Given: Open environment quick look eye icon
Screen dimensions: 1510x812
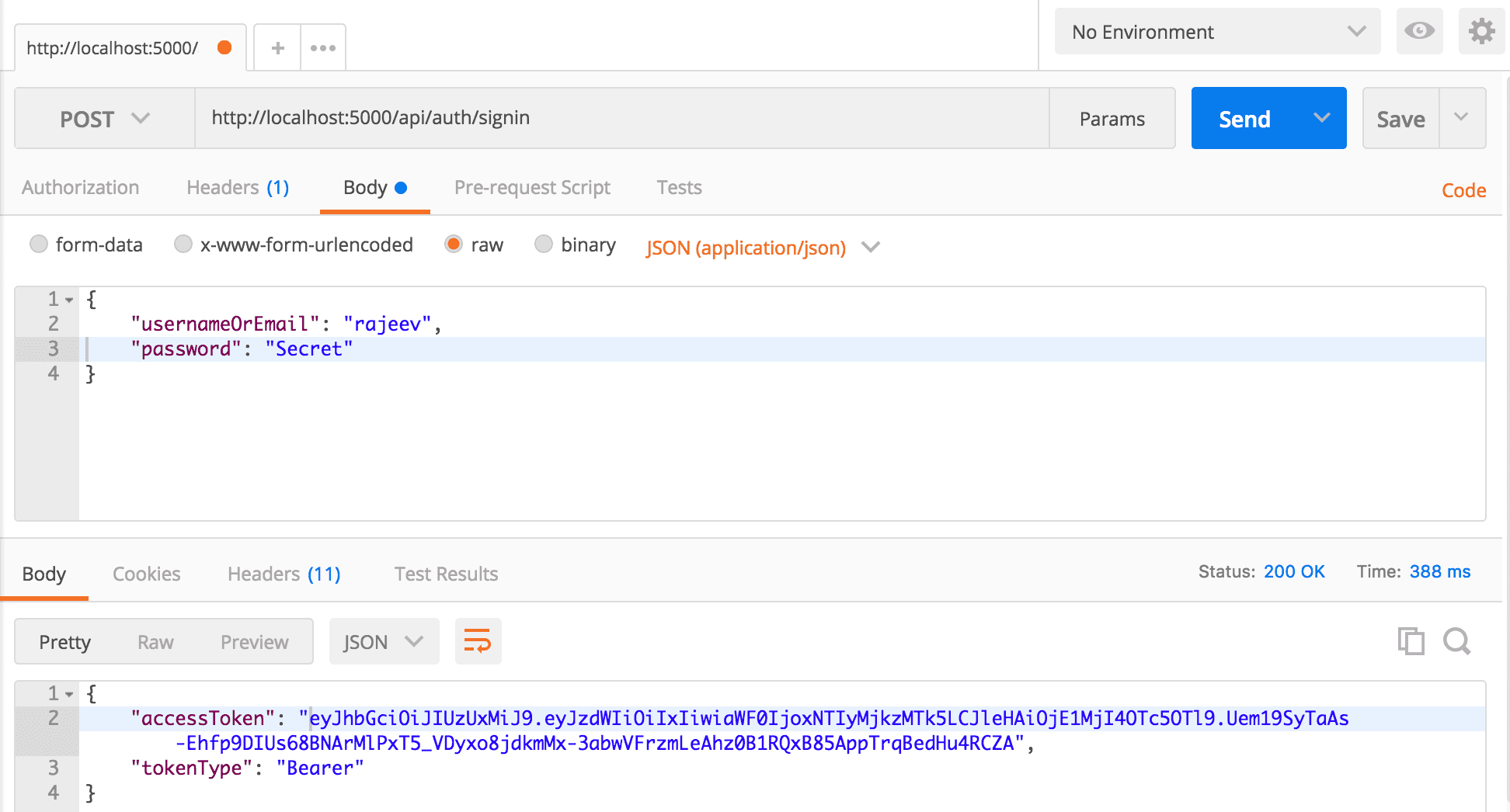Looking at the screenshot, I should click(x=1419, y=31).
